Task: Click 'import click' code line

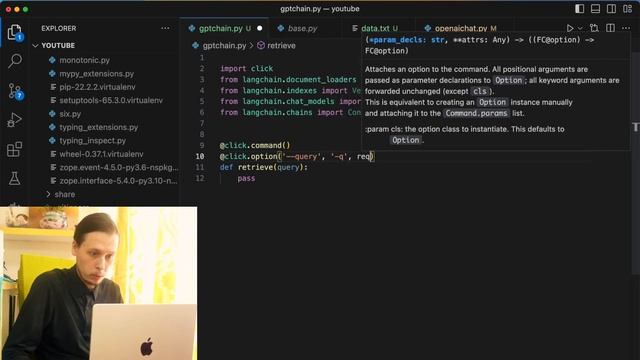Action: click(247, 69)
